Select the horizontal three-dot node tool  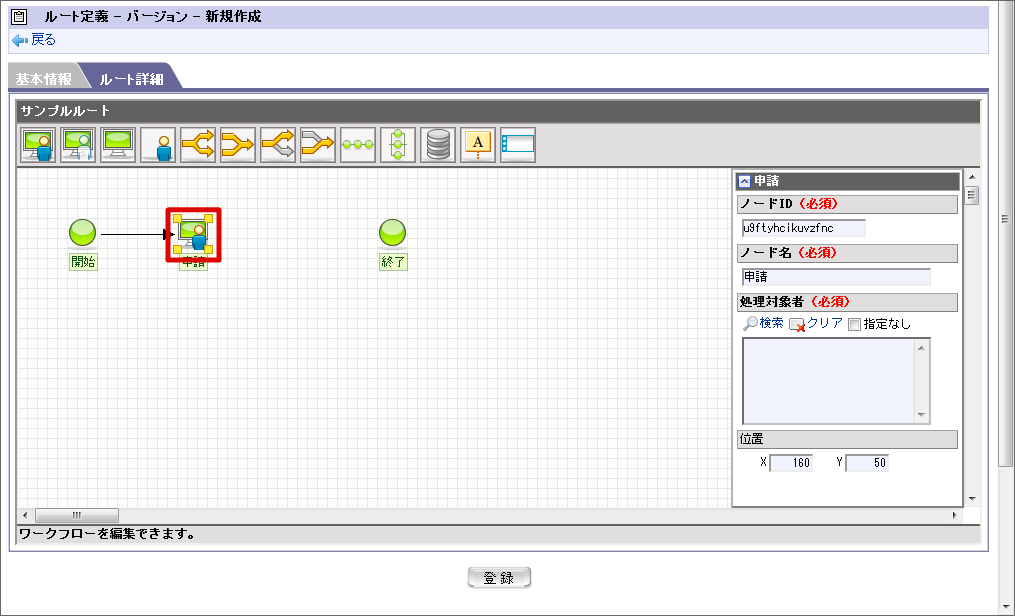point(358,144)
